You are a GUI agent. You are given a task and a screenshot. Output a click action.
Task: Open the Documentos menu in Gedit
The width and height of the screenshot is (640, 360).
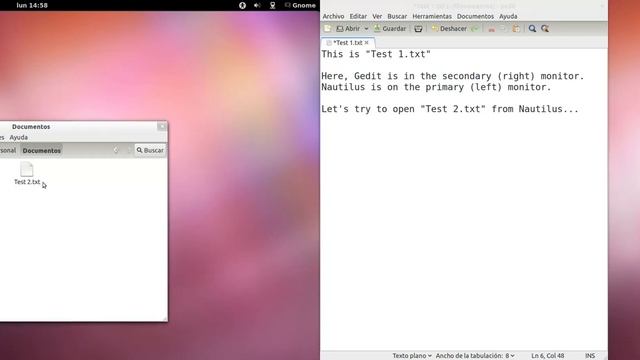[x=475, y=16]
